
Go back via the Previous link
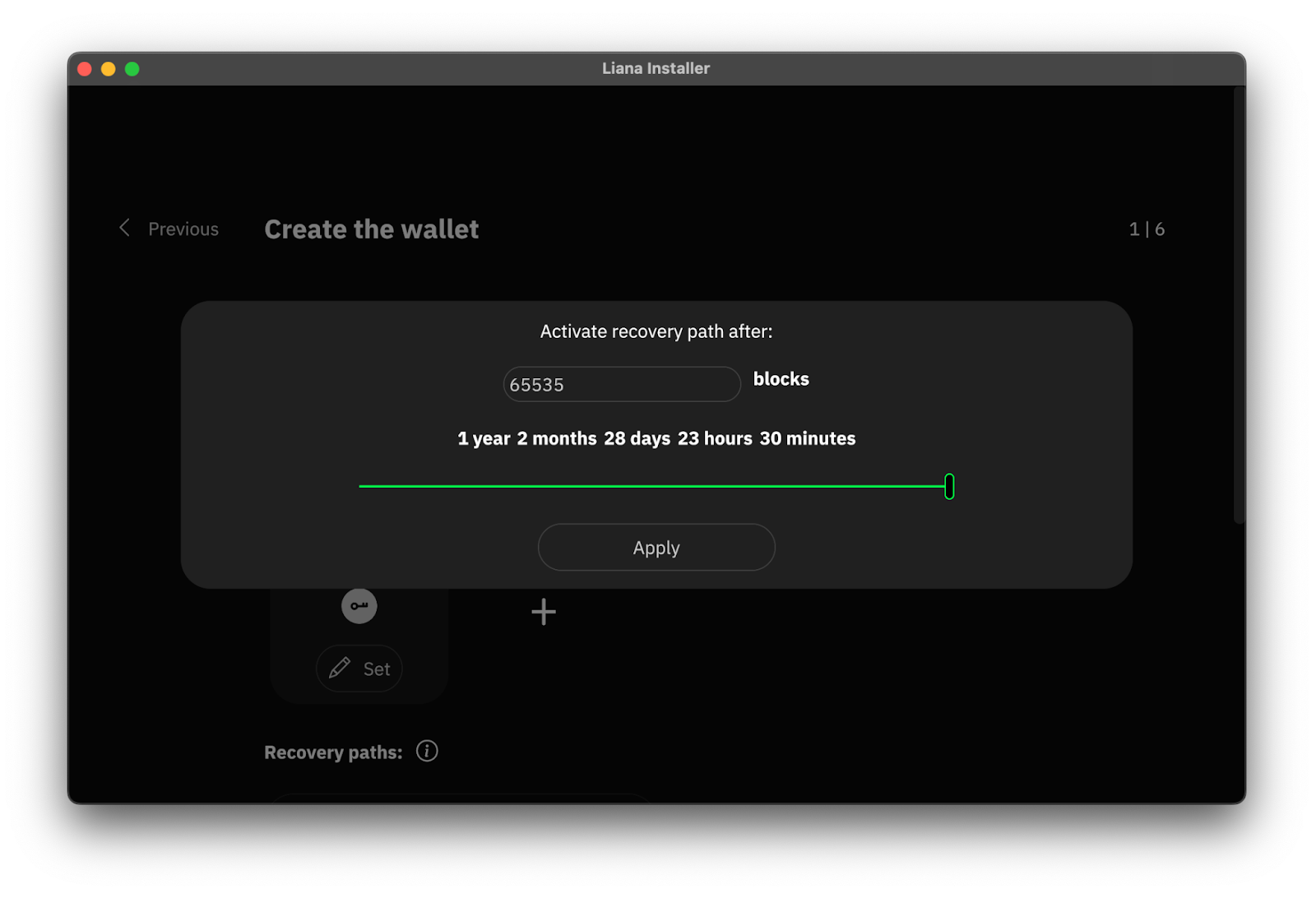pos(183,229)
